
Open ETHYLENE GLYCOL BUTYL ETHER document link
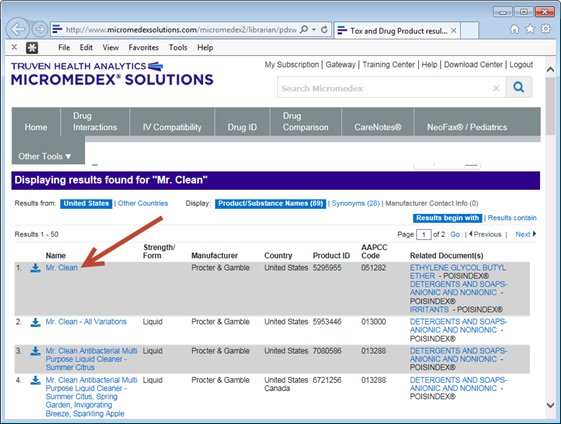pos(458,272)
